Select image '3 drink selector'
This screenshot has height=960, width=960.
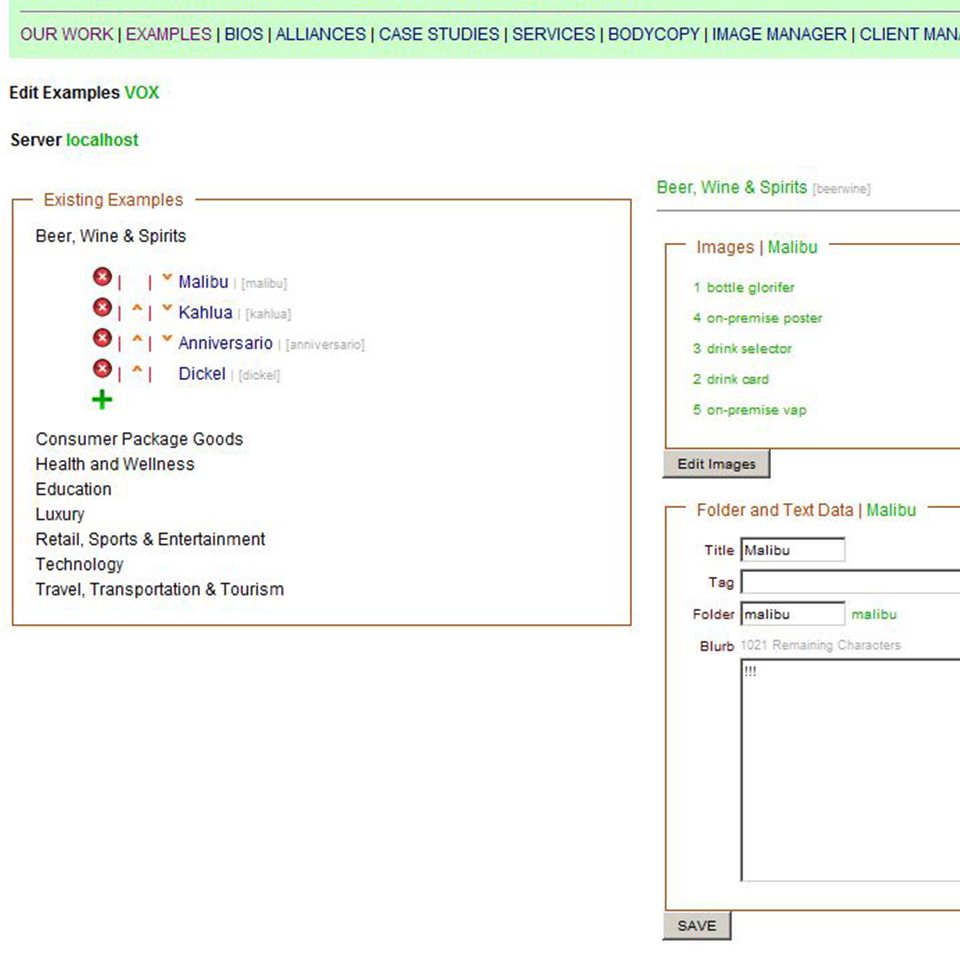pyautogui.click(x=742, y=349)
